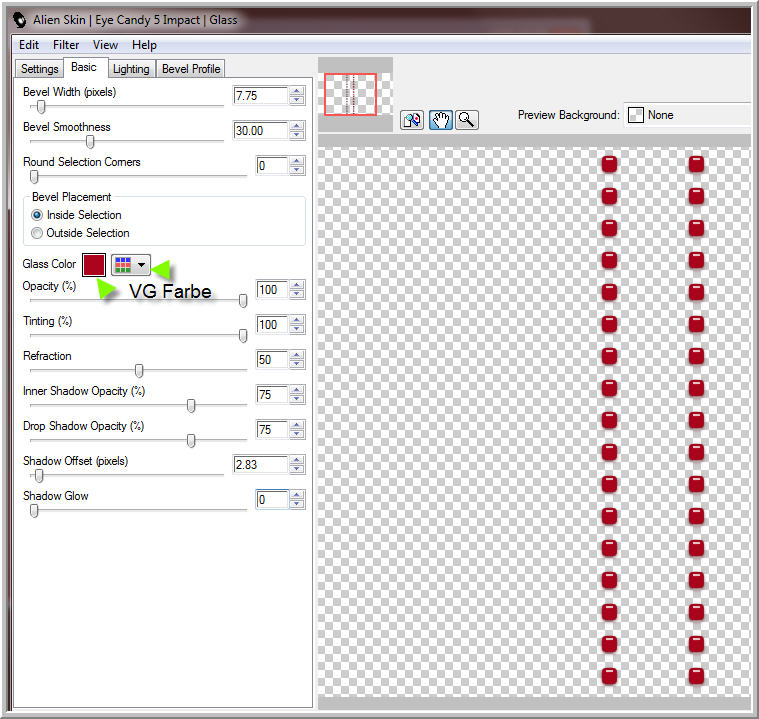
Task: Click the Drop Shadow Opacity slider handle
Action: [191, 440]
